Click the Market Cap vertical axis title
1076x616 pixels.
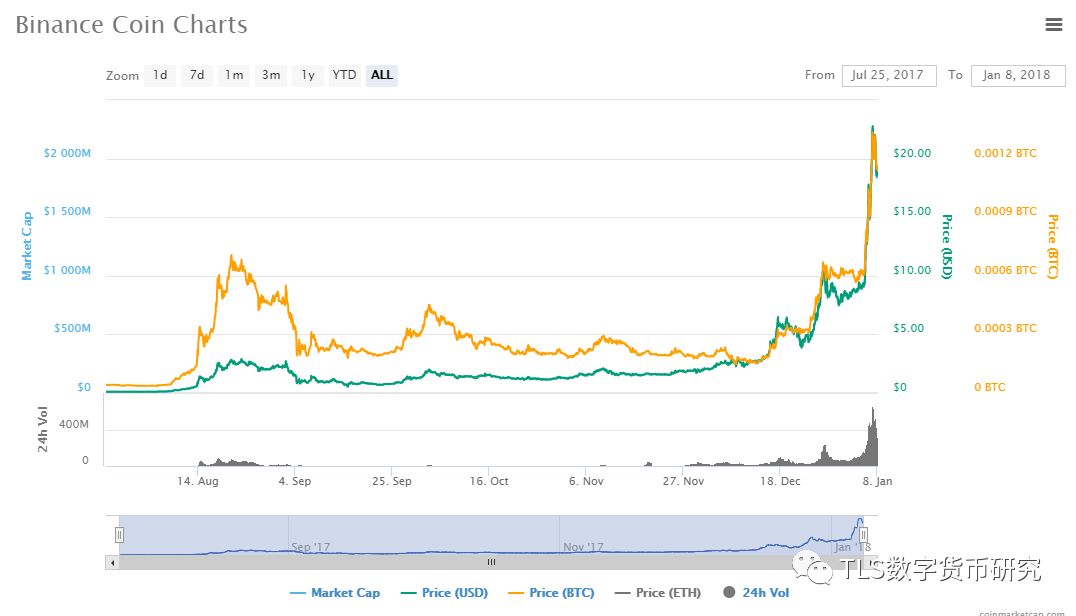[27, 246]
